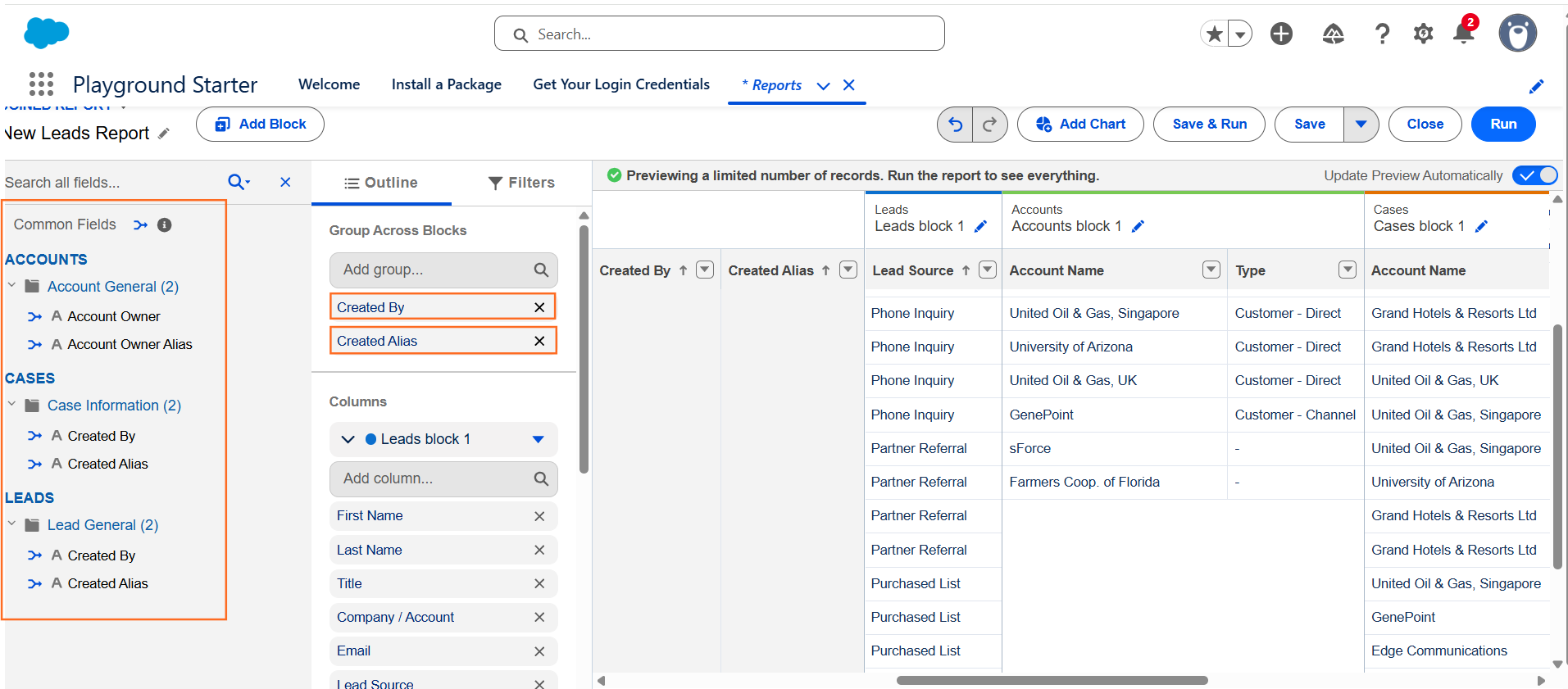Open the Install a Package tab
Viewport: 1568px width, 689px height.
pyautogui.click(x=446, y=84)
